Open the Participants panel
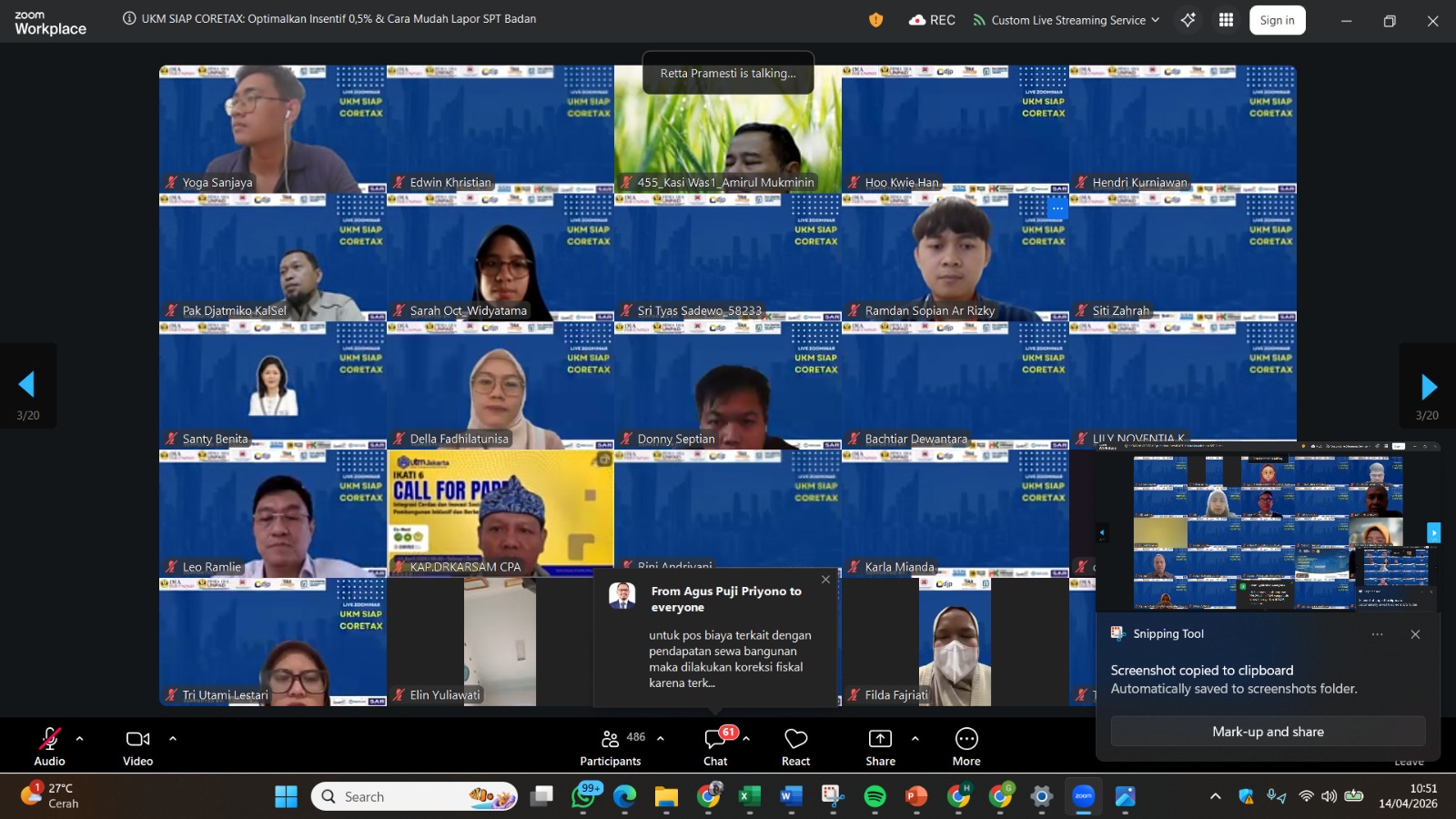 [x=611, y=746]
